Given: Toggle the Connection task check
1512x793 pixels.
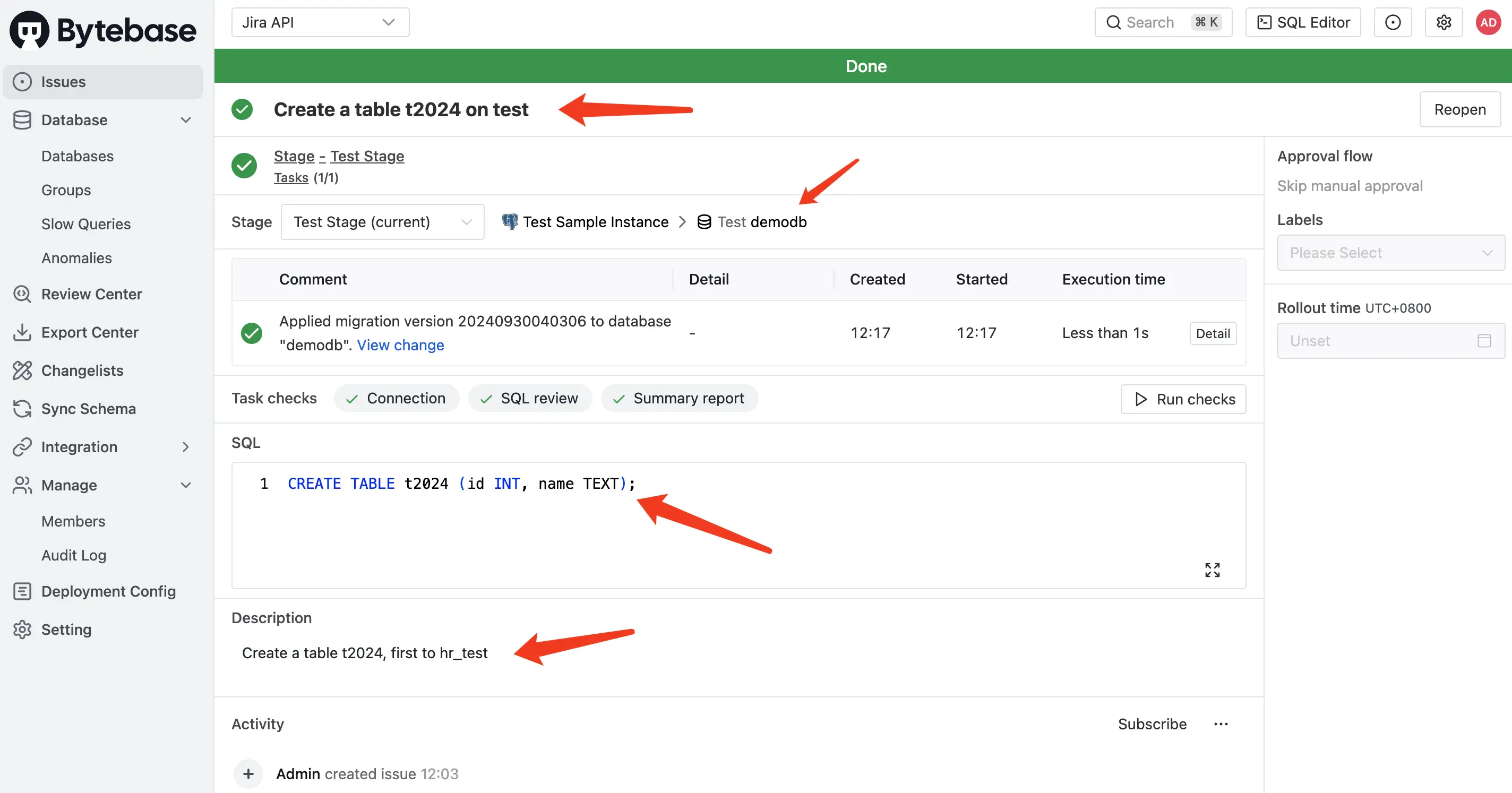Looking at the screenshot, I should 396,398.
